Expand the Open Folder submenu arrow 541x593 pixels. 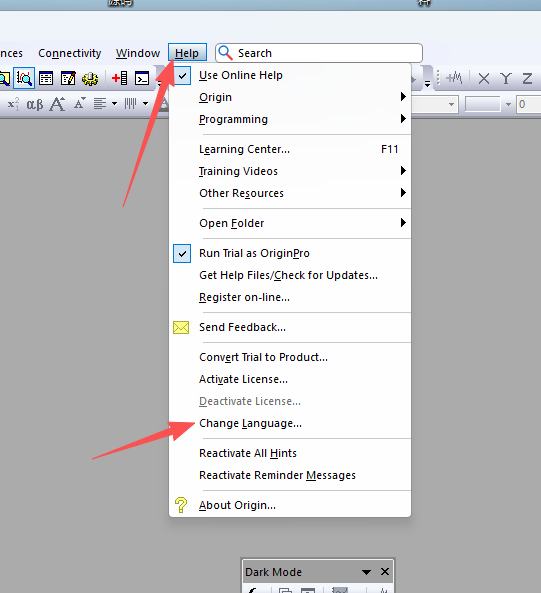pos(403,223)
